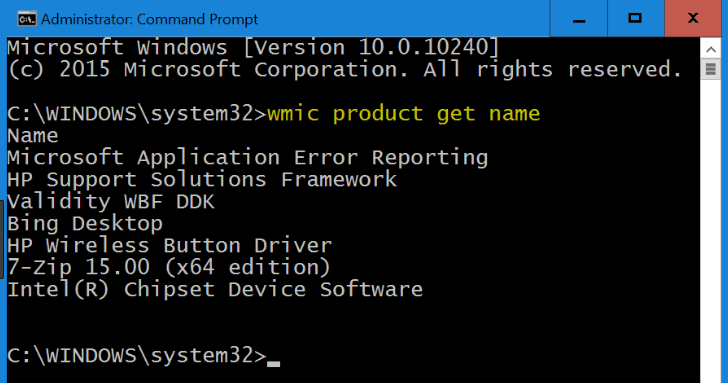Click the blinking cursor at the prompt

point(273,364)
